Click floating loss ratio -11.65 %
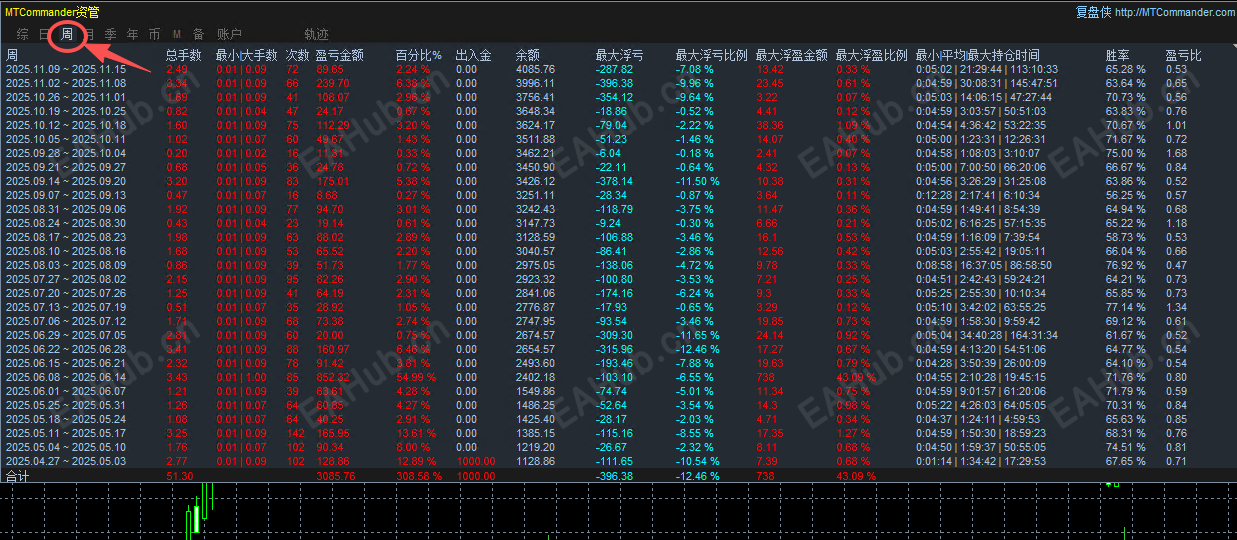This screenshot has height=540, width=1237. pos(697,335)
